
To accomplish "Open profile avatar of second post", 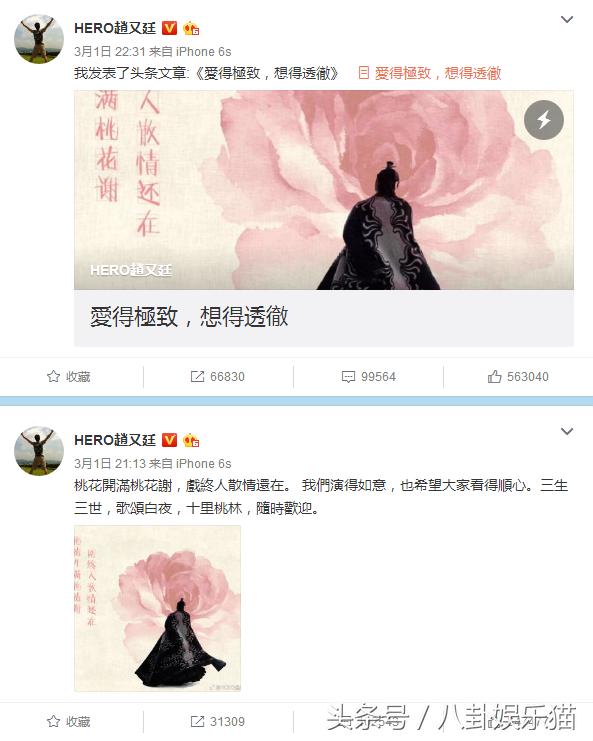I will coord(39,451).
